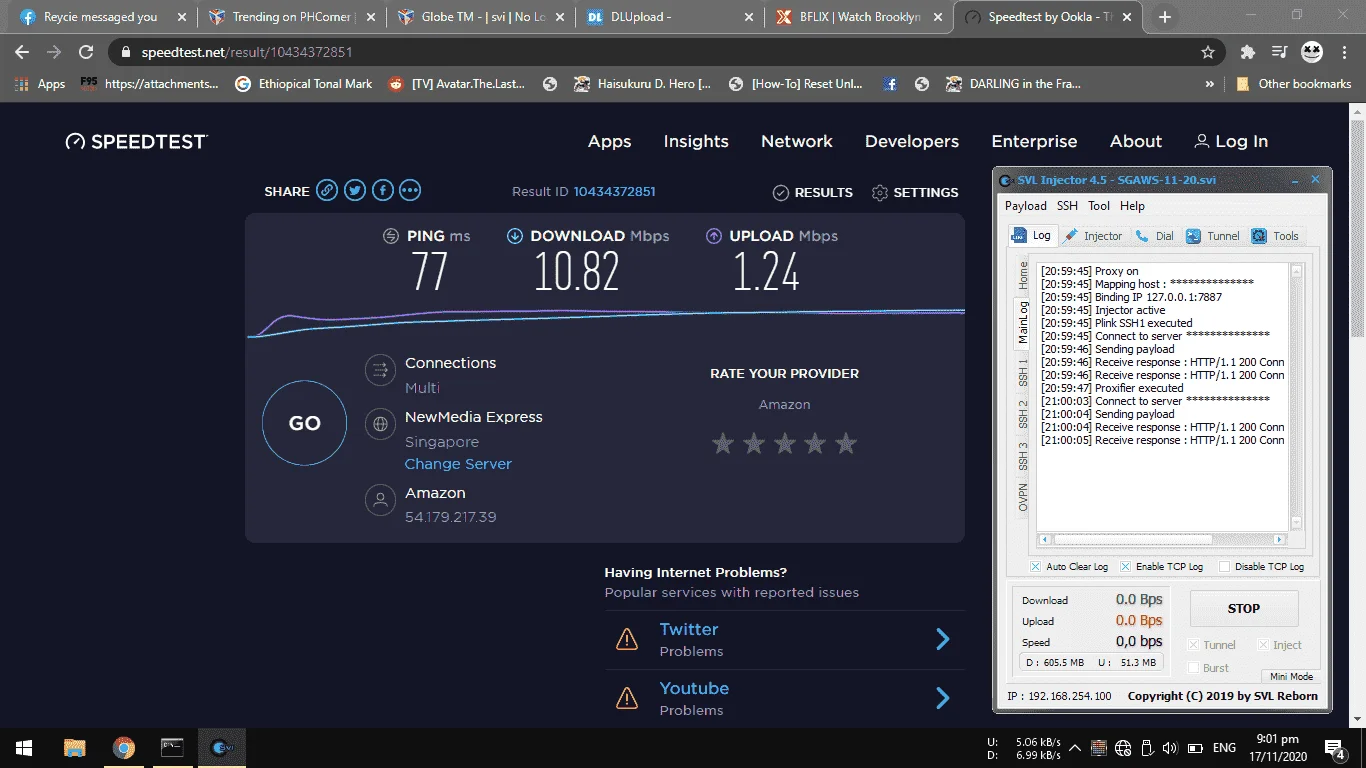
Task: Click the provider person icon next to Amazon
Action: 380,500
